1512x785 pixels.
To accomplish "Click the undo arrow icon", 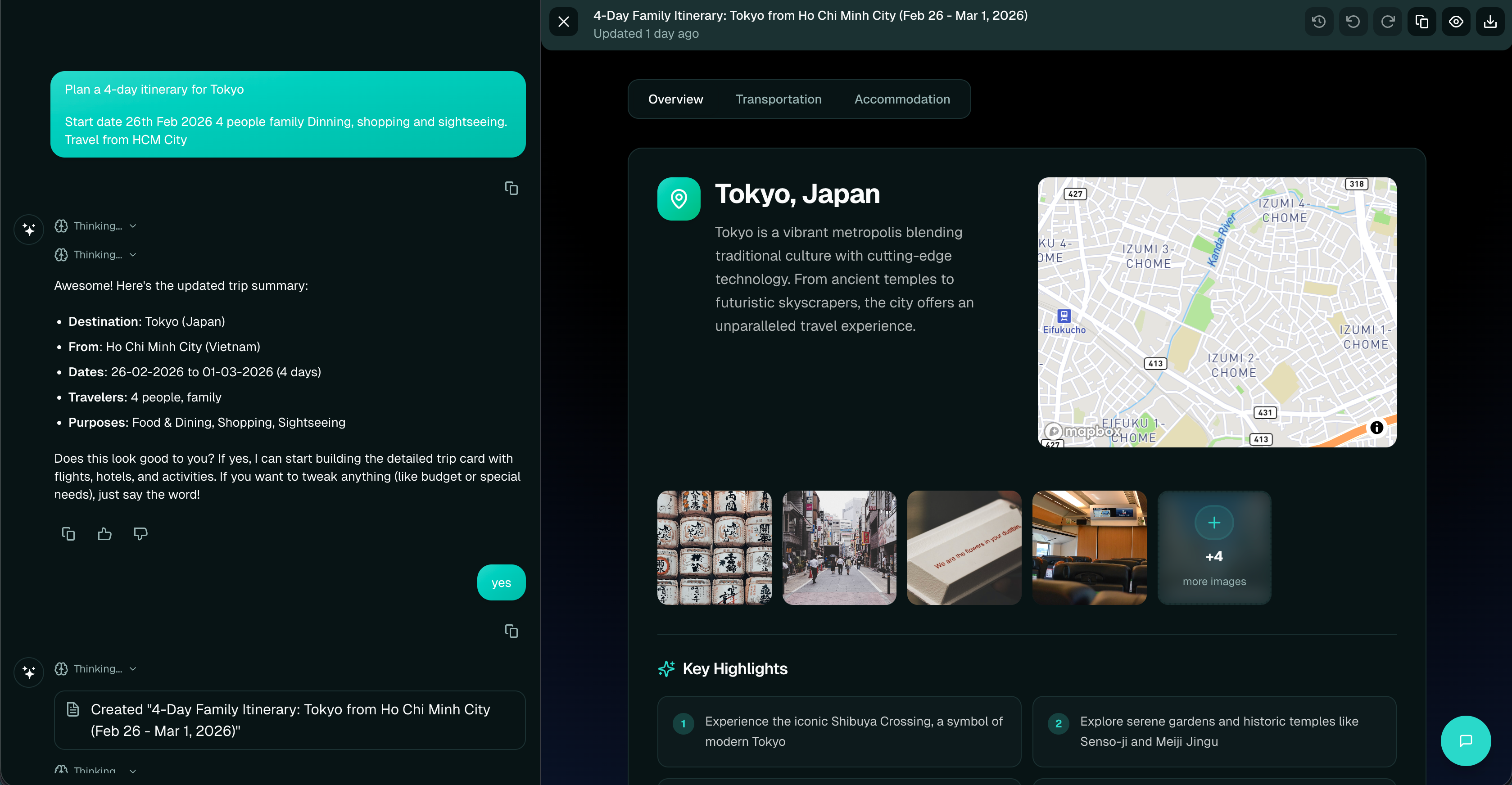I will [1353, 22].
